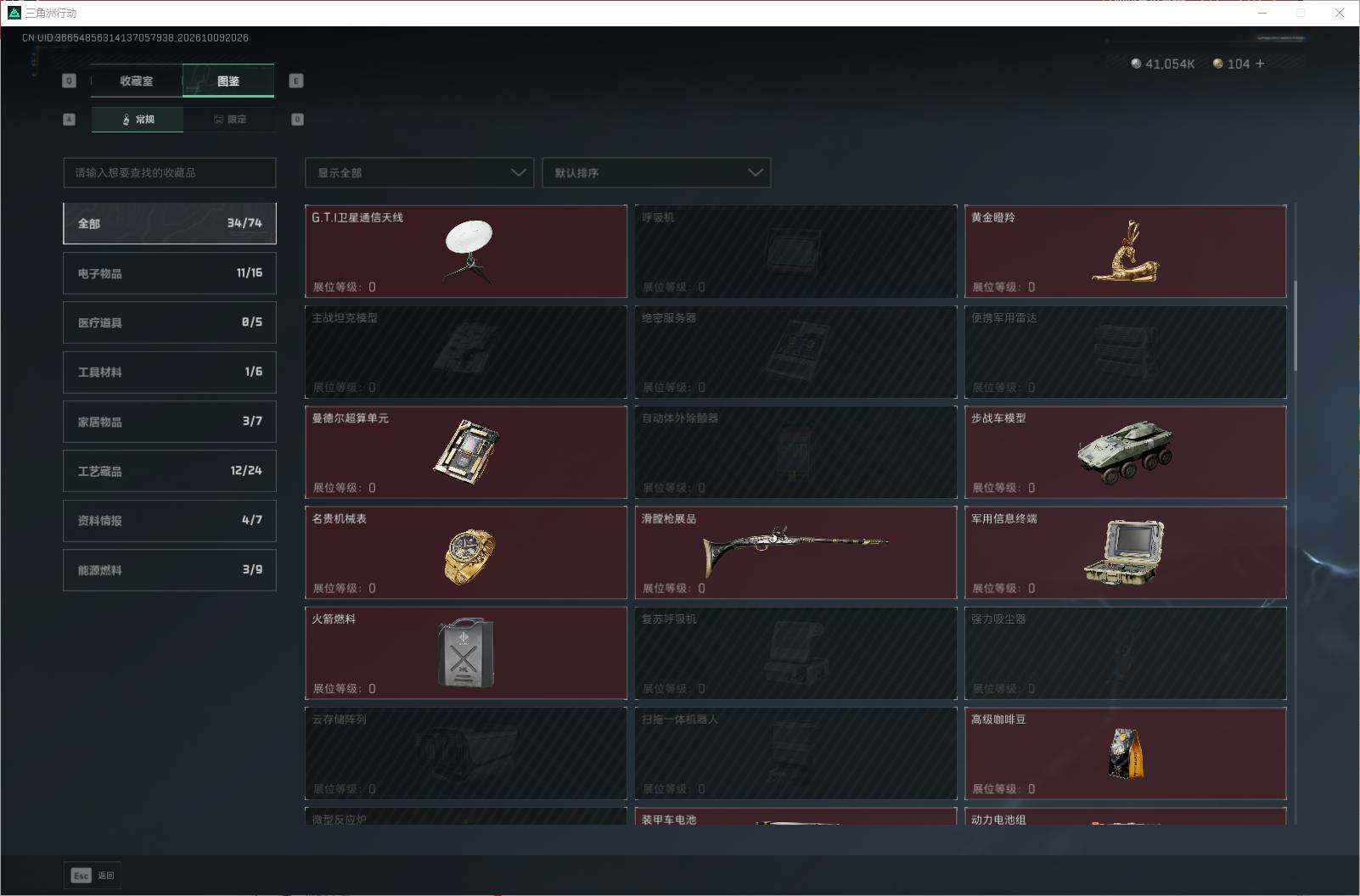Select the 高级咖啡豆 coffee bag icon
The height and width of the screenshot is (896, 1360).
click(1126, 753)
